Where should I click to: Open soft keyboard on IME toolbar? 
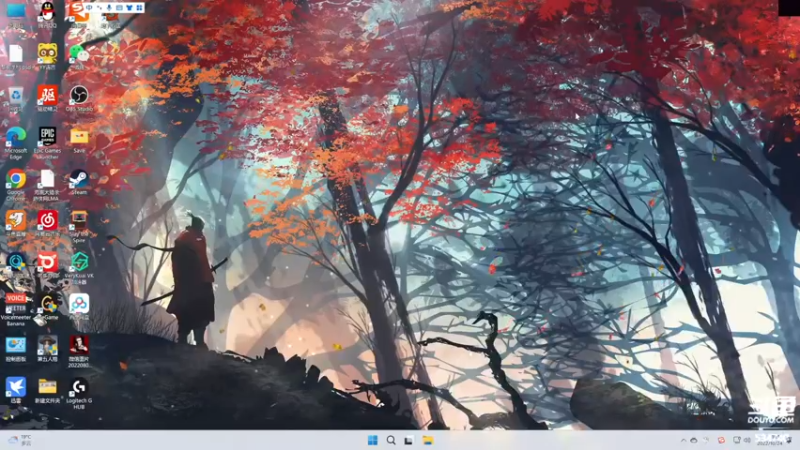click(x=119, y=8)
